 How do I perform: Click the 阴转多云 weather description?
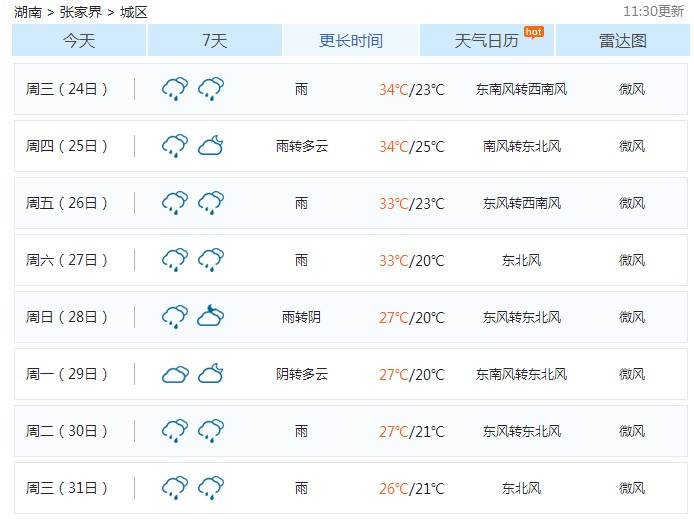click(x=302, y=374)
